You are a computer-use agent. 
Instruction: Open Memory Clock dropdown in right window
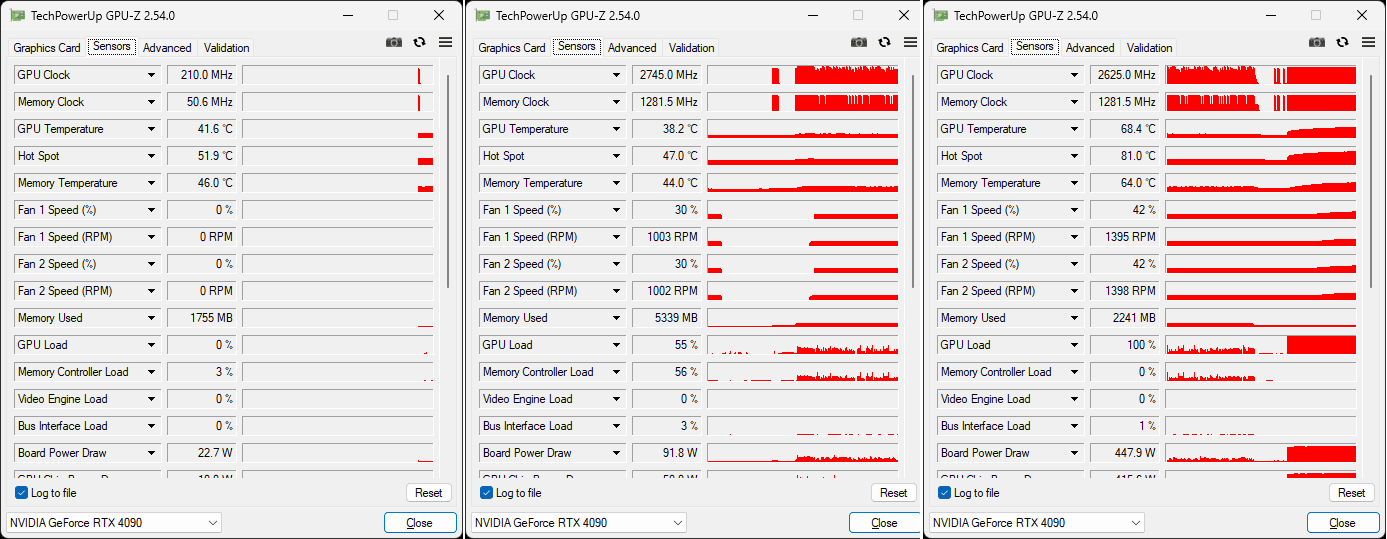[1075, 102]
